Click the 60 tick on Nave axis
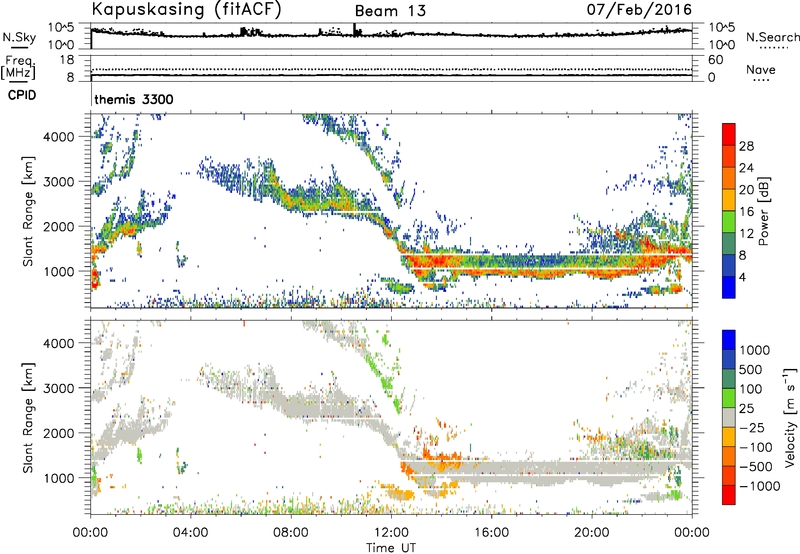 [x=715, y=60]
